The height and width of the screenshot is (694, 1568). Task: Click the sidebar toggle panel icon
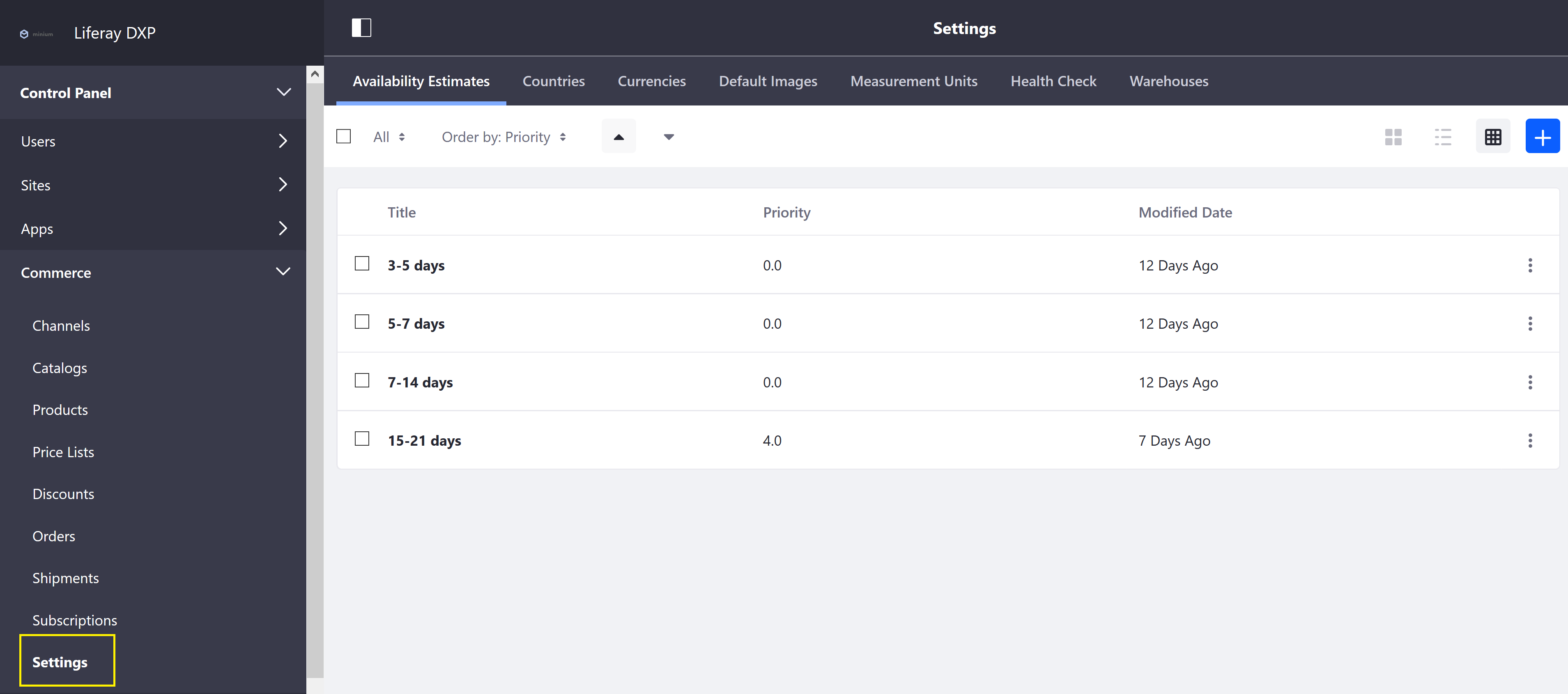coord(362,27)
